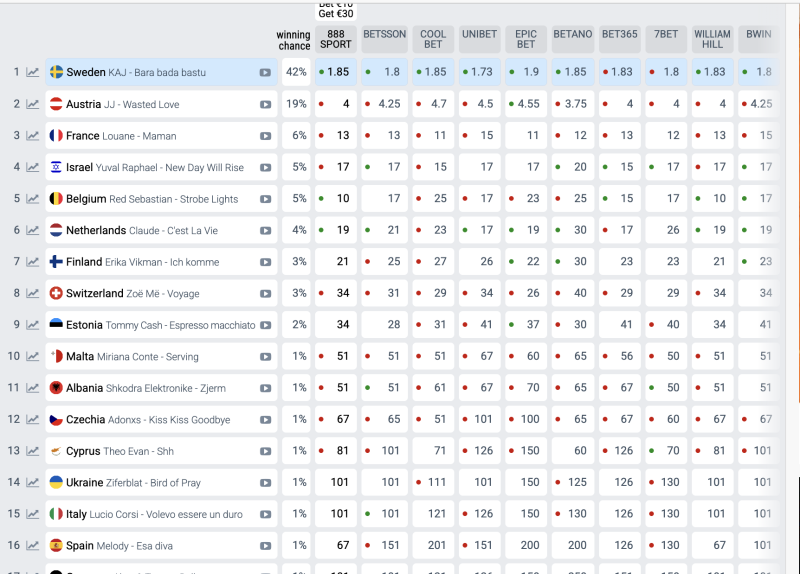The width and height of the screenshot is (800, 574).
Task: Play the video for Malta's Serving
Action: [265, 357]
